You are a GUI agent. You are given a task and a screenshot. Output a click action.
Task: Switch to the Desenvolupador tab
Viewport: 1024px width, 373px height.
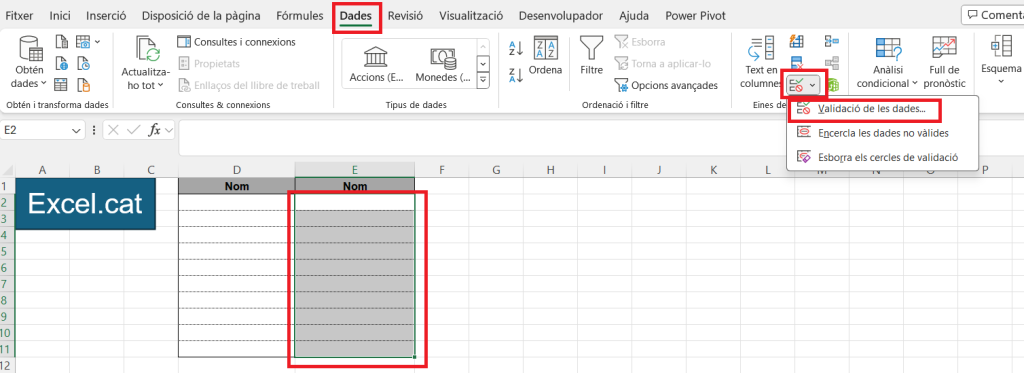561,16
